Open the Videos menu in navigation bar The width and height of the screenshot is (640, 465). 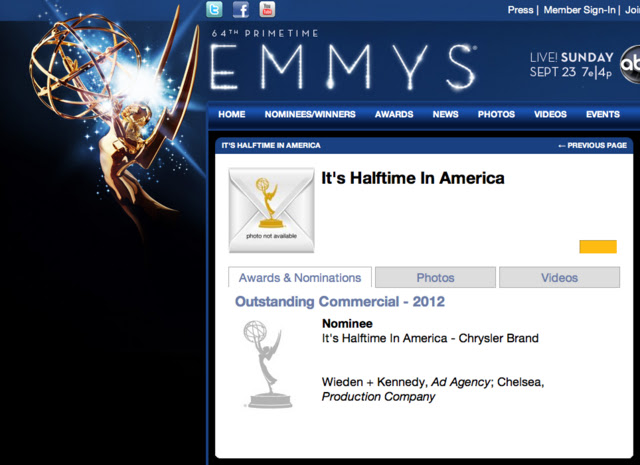(x=550, y=114)
